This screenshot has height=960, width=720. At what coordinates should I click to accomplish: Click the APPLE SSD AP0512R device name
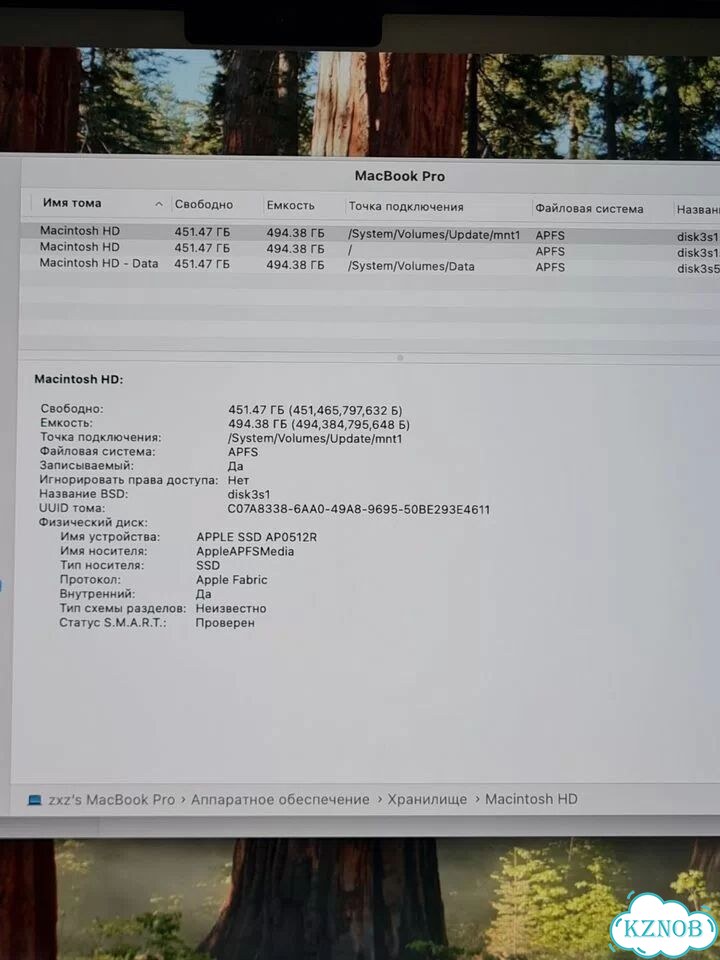257,537
